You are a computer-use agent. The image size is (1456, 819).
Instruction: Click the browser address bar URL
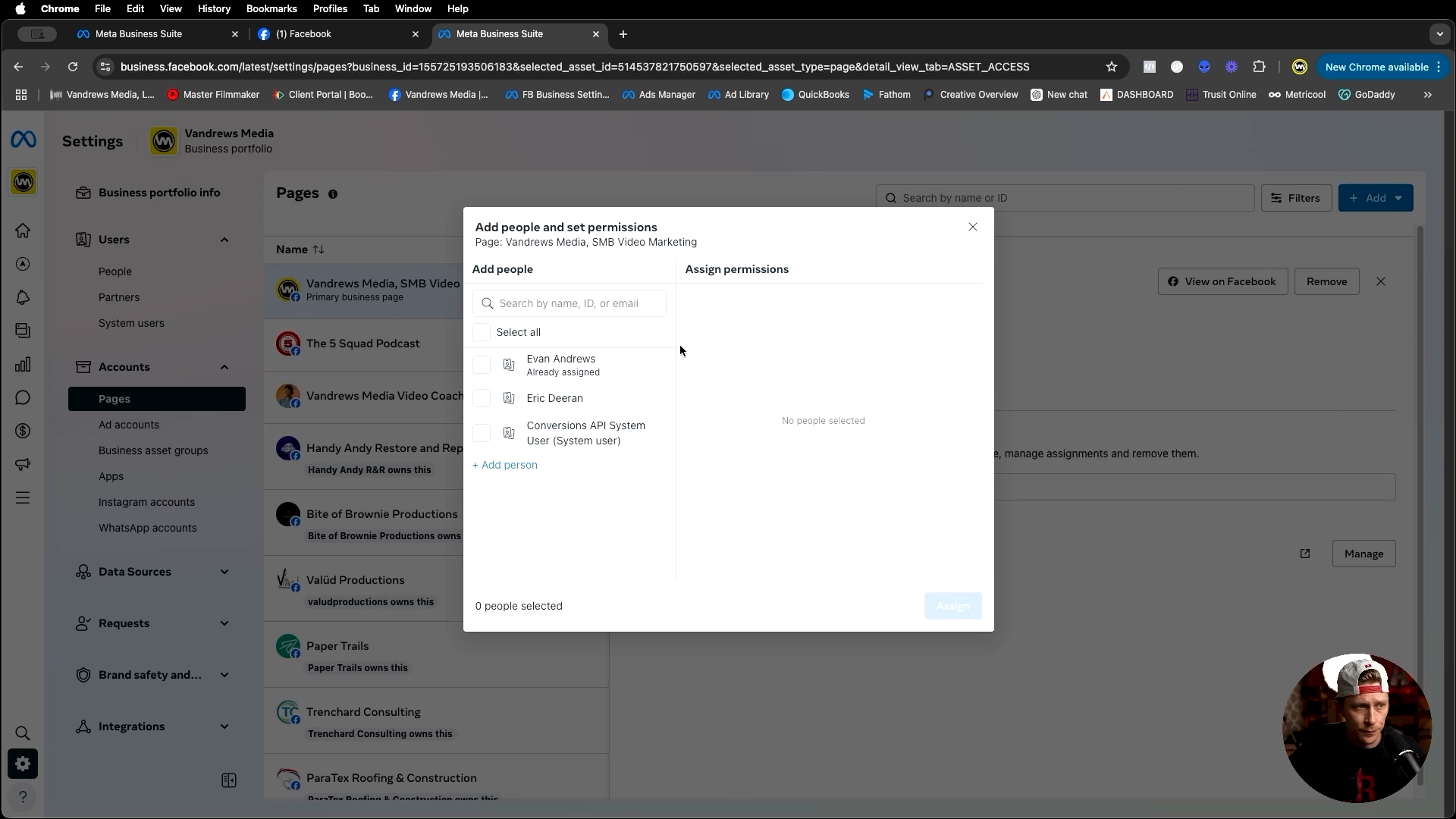tap(575, 67)
